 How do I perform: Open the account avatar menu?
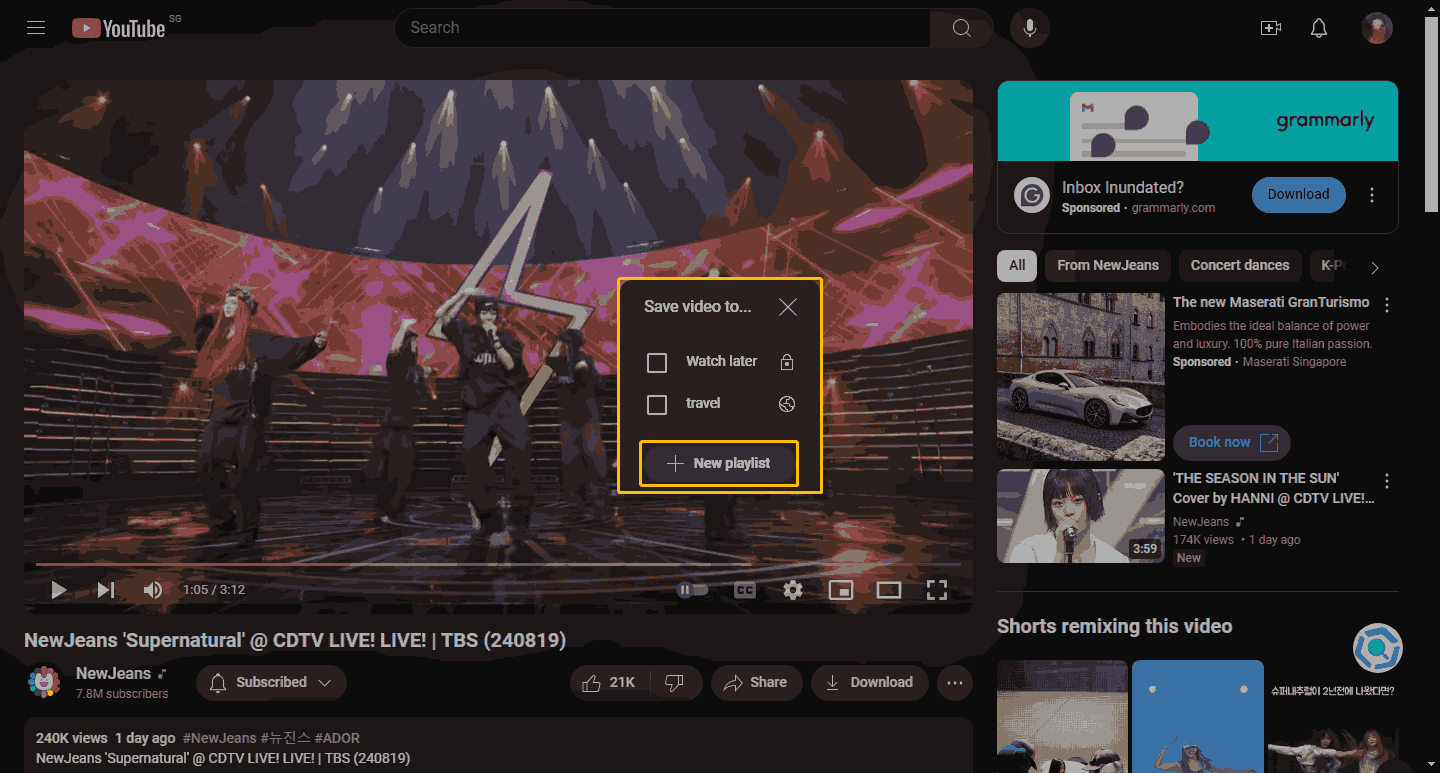coord(1377,28)
